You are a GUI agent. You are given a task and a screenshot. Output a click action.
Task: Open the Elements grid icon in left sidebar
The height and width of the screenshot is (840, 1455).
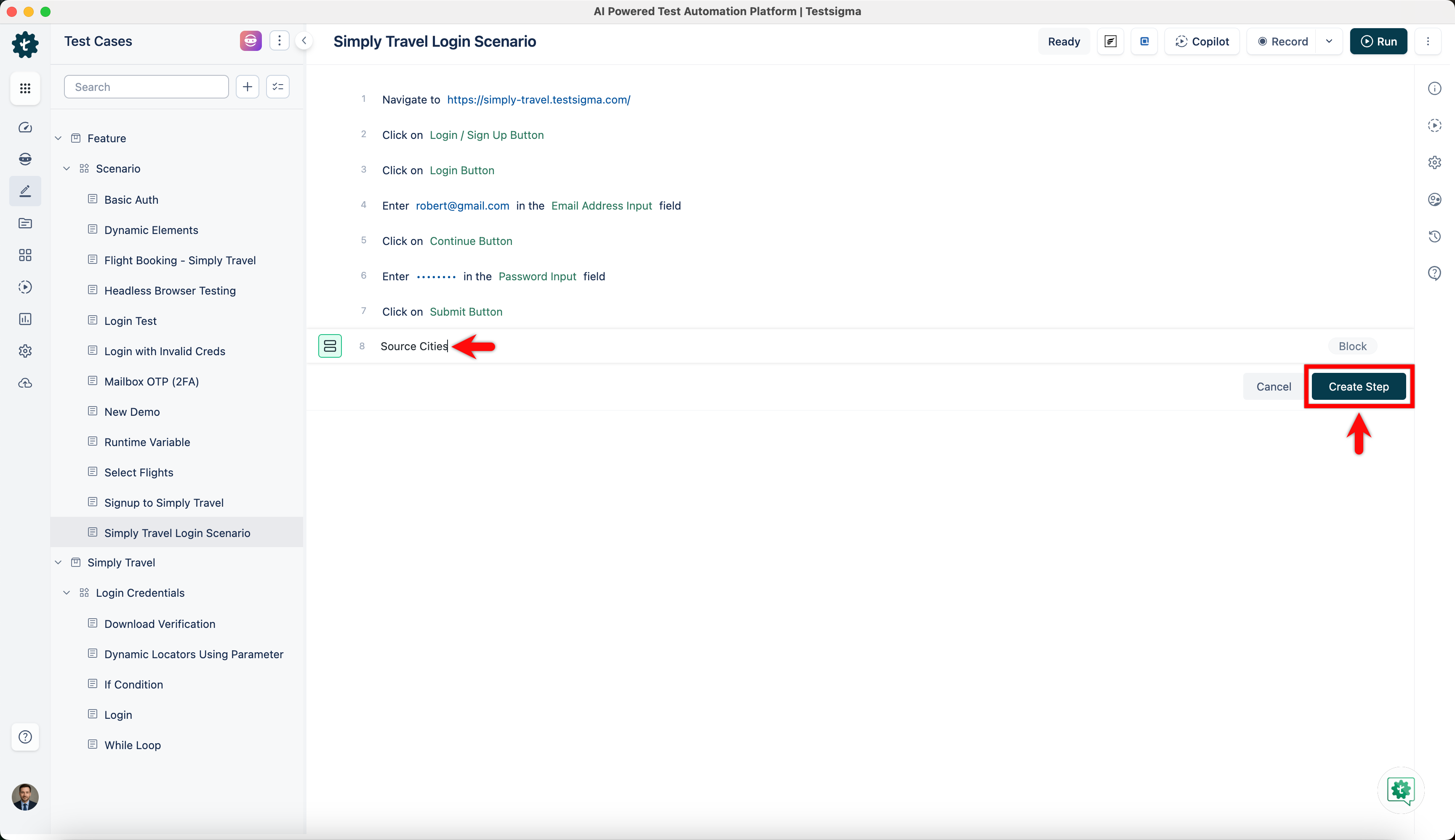pos(25,255)
